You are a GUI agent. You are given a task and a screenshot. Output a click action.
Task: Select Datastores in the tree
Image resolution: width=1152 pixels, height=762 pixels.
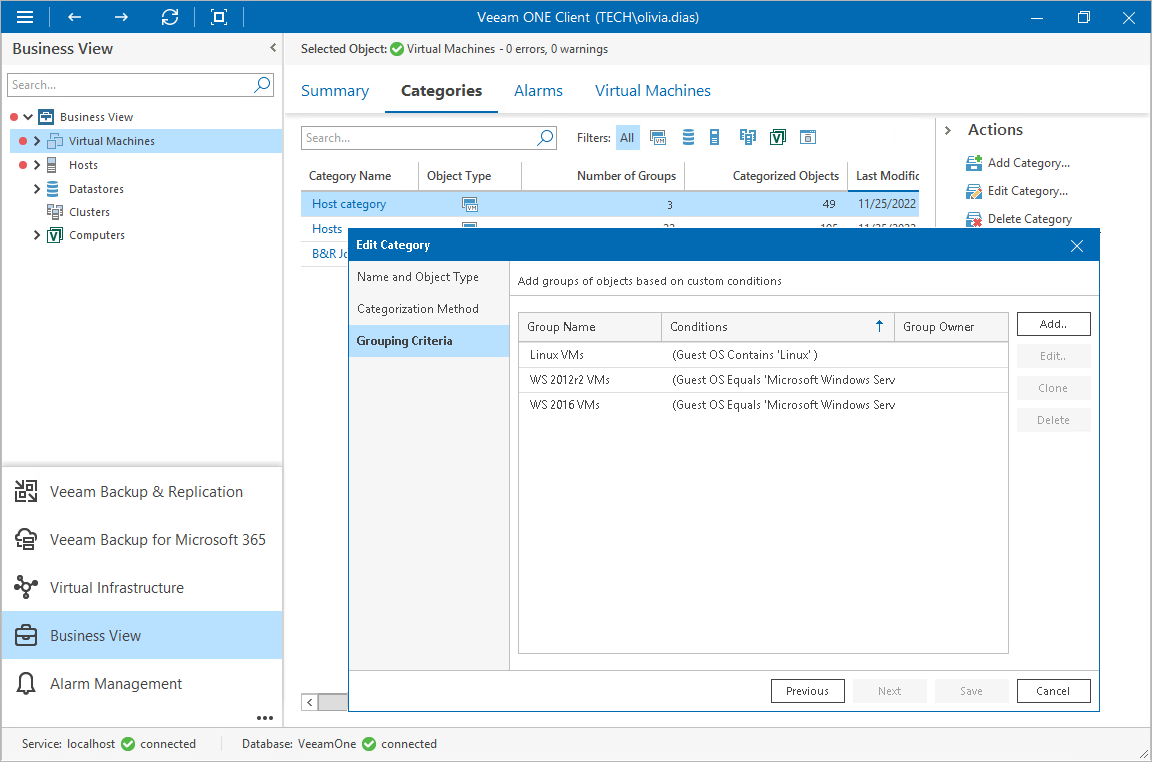(x=96, y=189)
